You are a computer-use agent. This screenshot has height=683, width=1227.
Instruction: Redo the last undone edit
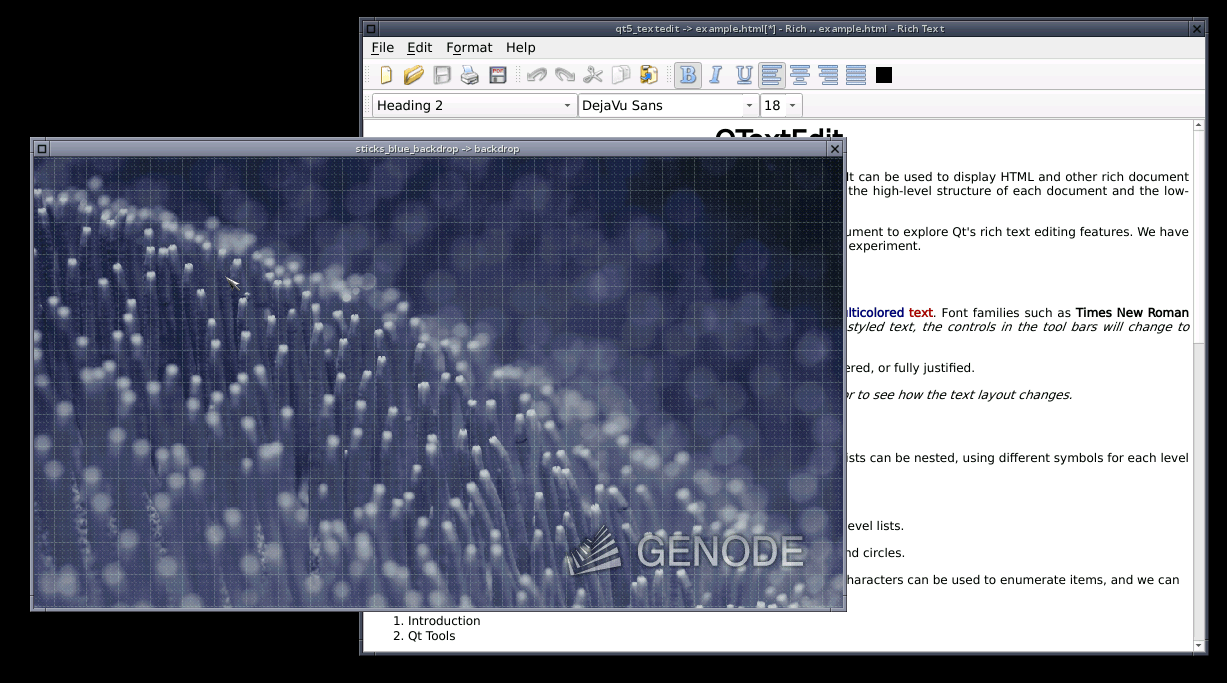(x=565, y=75)
